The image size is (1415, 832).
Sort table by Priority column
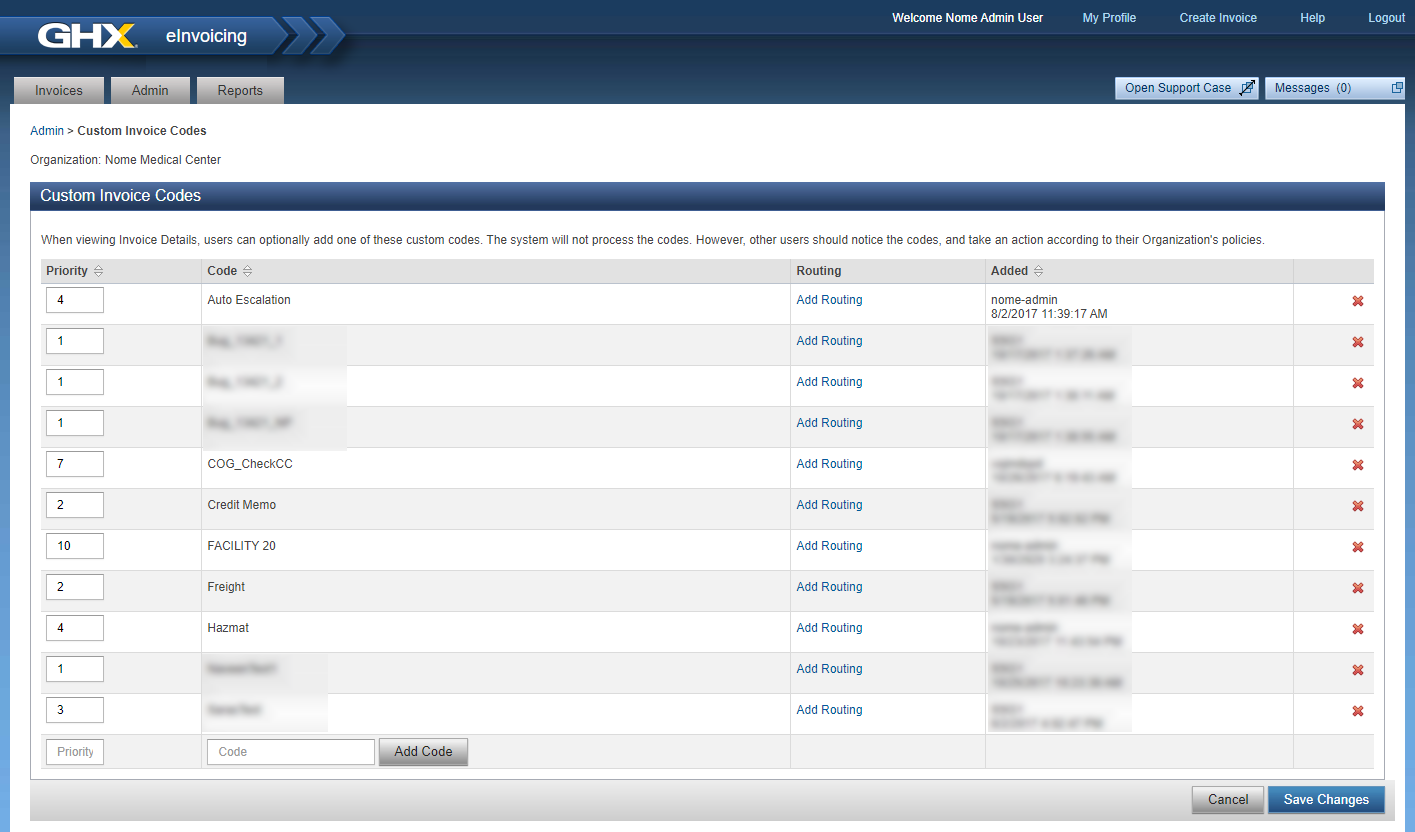(98, 272)
